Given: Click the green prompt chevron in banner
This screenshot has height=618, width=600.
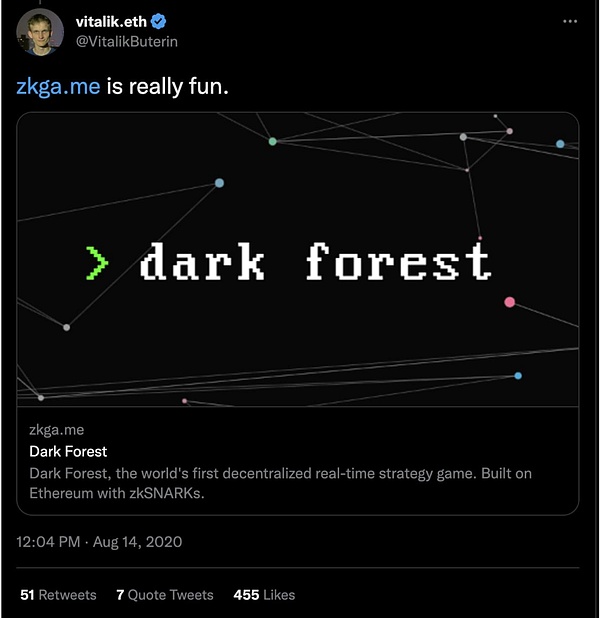Looking at the screenshot, I should [97, 262].
